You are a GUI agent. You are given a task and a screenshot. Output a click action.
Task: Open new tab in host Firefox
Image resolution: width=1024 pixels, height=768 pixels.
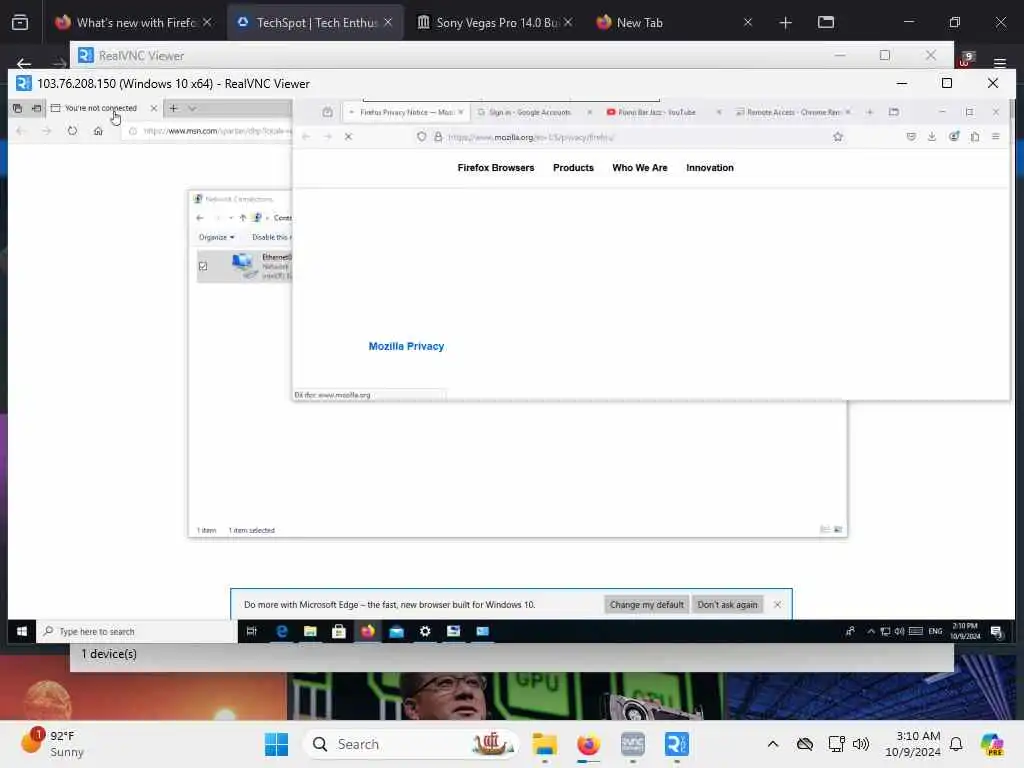click(x=786, y=23)
